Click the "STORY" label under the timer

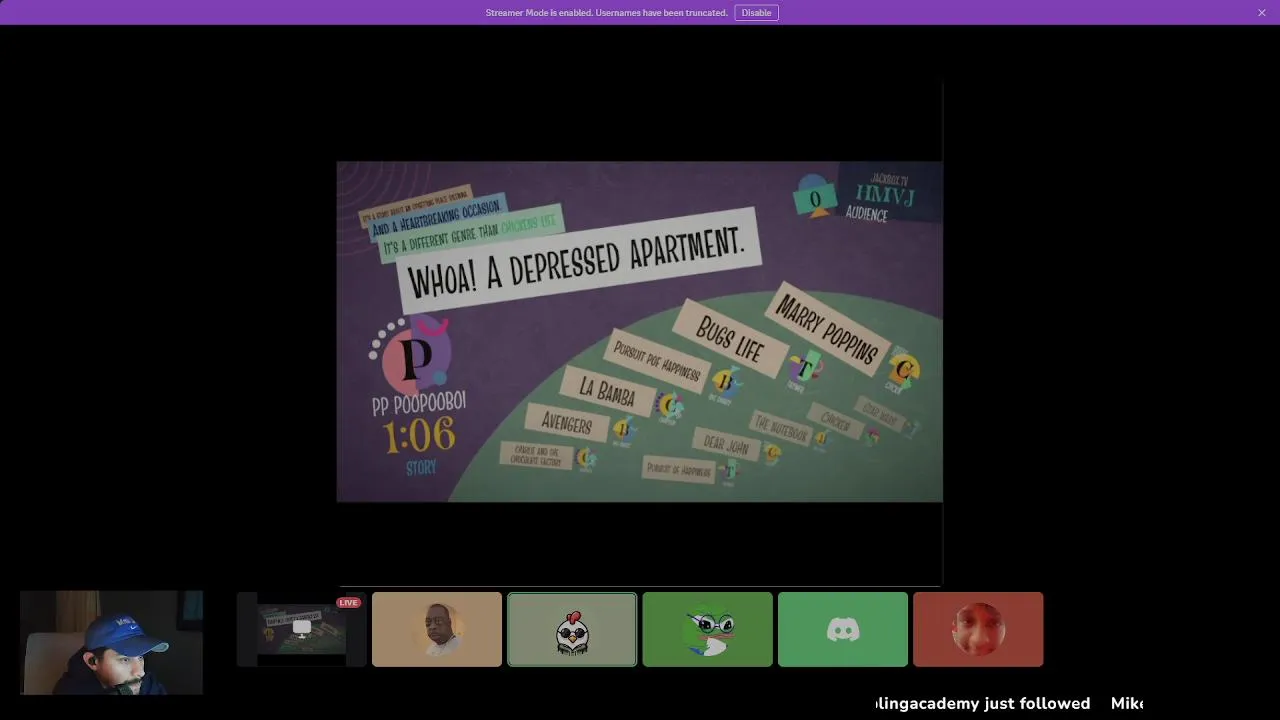point(421,467)
